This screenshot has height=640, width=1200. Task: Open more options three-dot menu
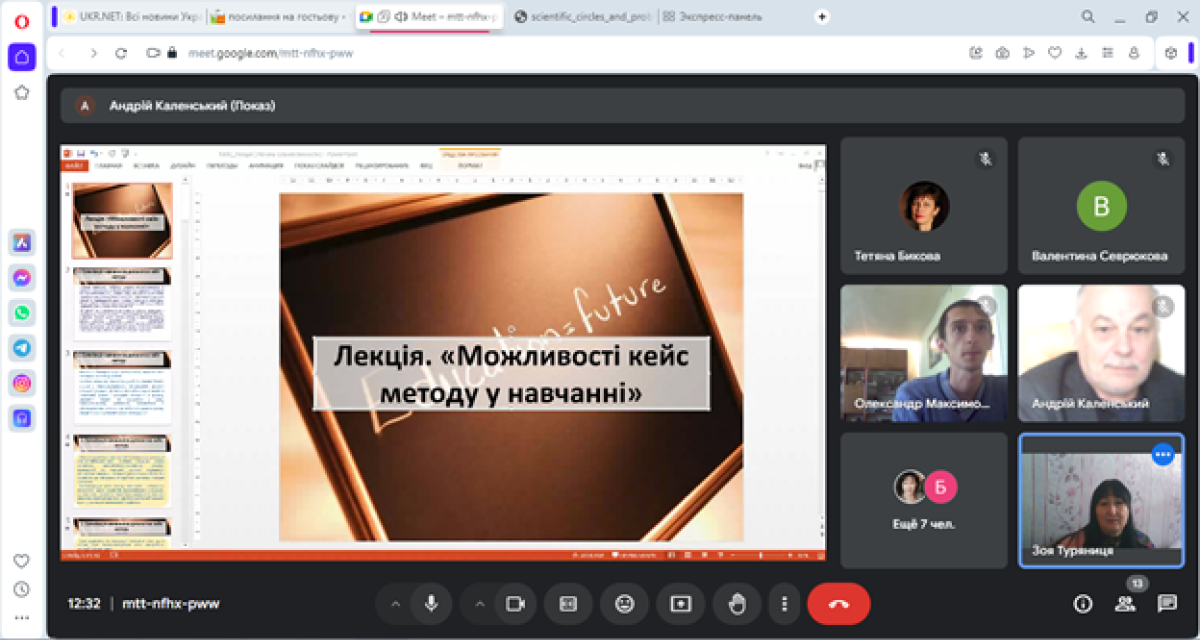pyautogui.click(x=785, y=604)
